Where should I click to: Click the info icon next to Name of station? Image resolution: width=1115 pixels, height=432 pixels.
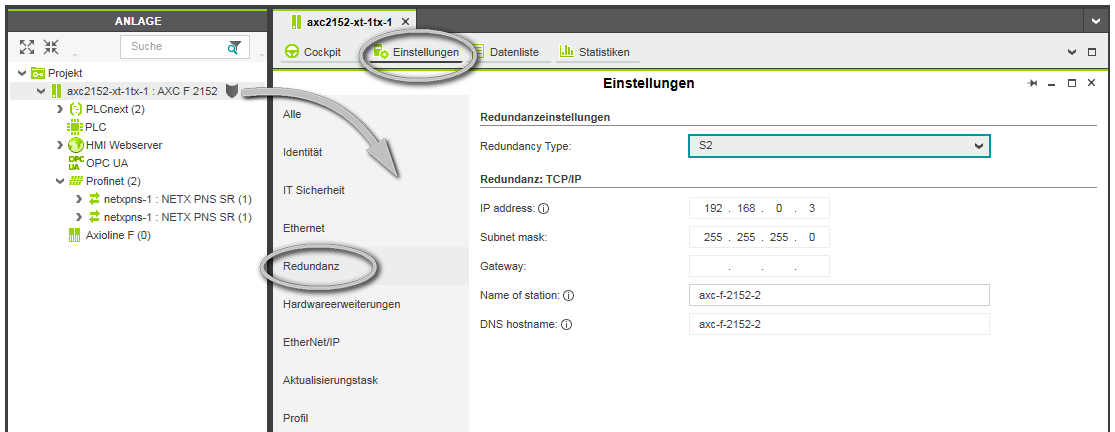568,296
